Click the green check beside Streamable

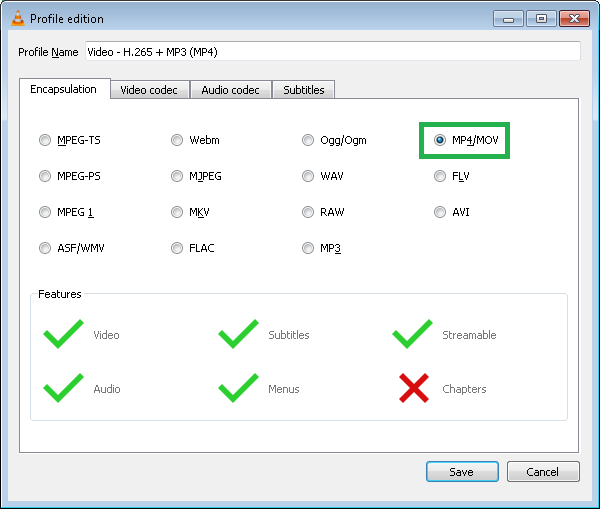[412, 334]
